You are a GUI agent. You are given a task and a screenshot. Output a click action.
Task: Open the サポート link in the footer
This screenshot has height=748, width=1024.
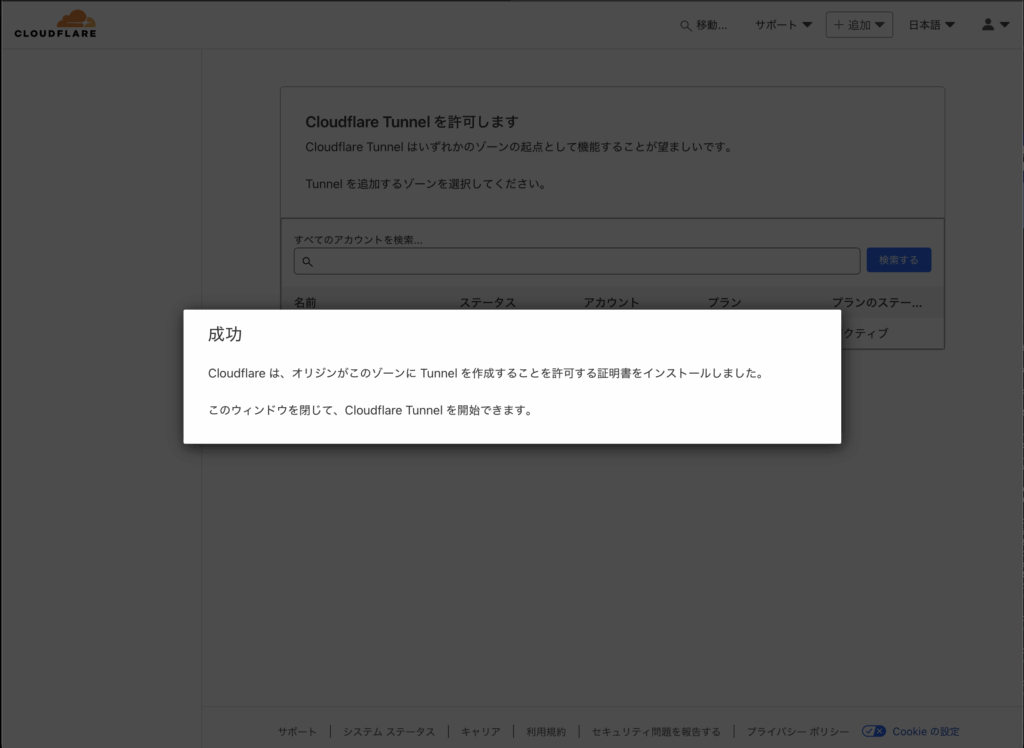(x=297, y=732)
